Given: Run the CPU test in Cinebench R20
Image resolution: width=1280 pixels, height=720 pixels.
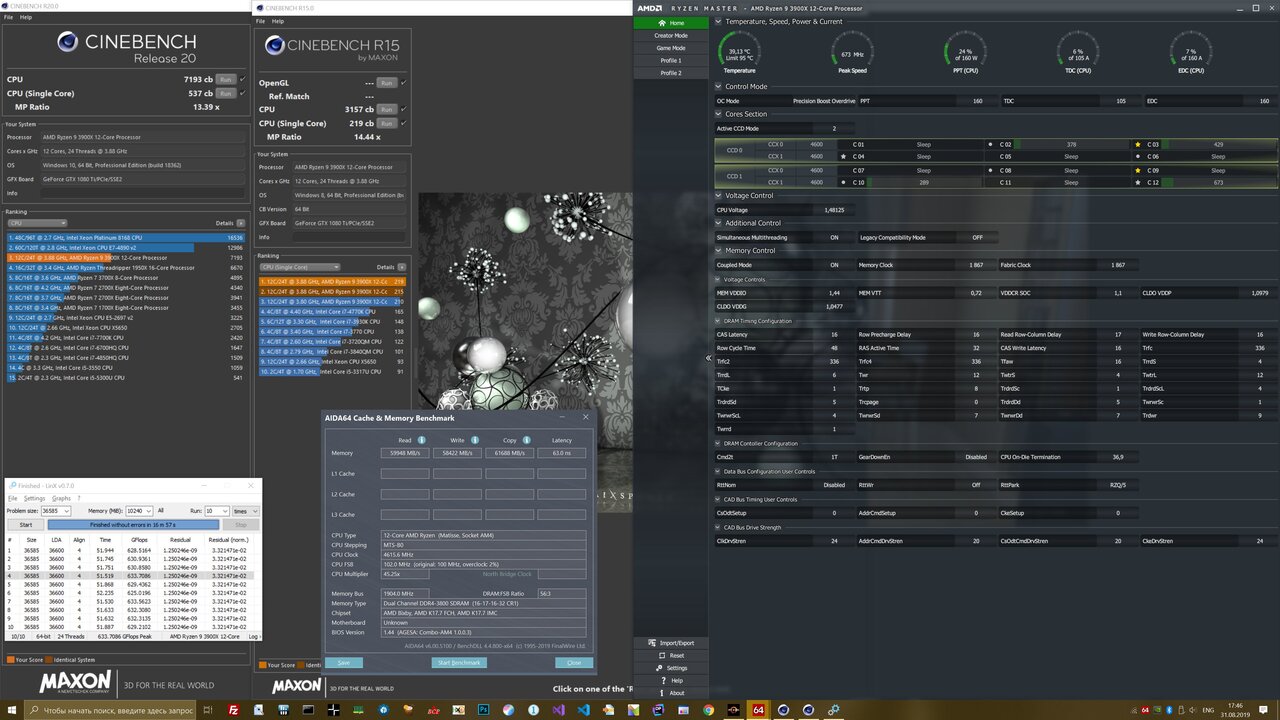Looking at the screenshot, I should [226, 79].
